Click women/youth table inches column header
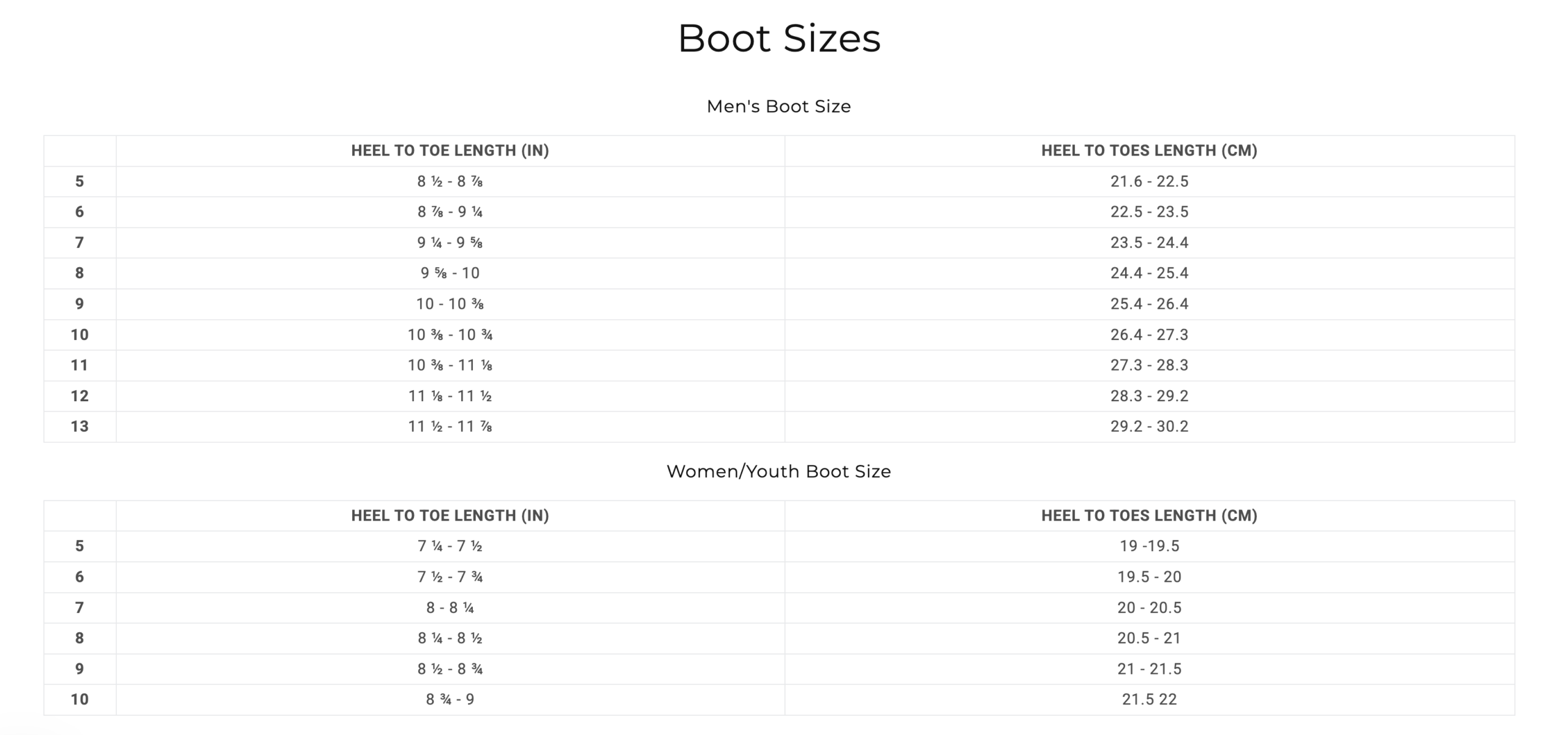The height and width of the screenshot is (735, 1568). coord(450,516)
